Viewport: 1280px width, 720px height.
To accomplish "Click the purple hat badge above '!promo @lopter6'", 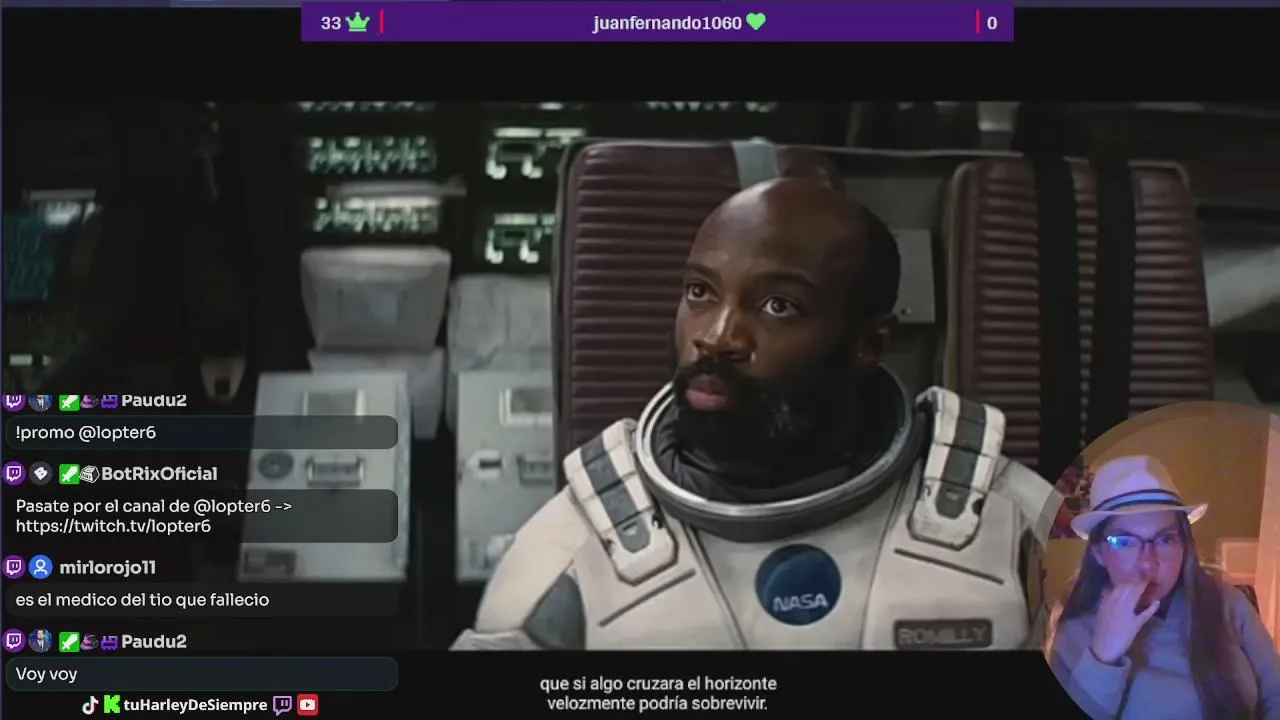I will 89,401.
